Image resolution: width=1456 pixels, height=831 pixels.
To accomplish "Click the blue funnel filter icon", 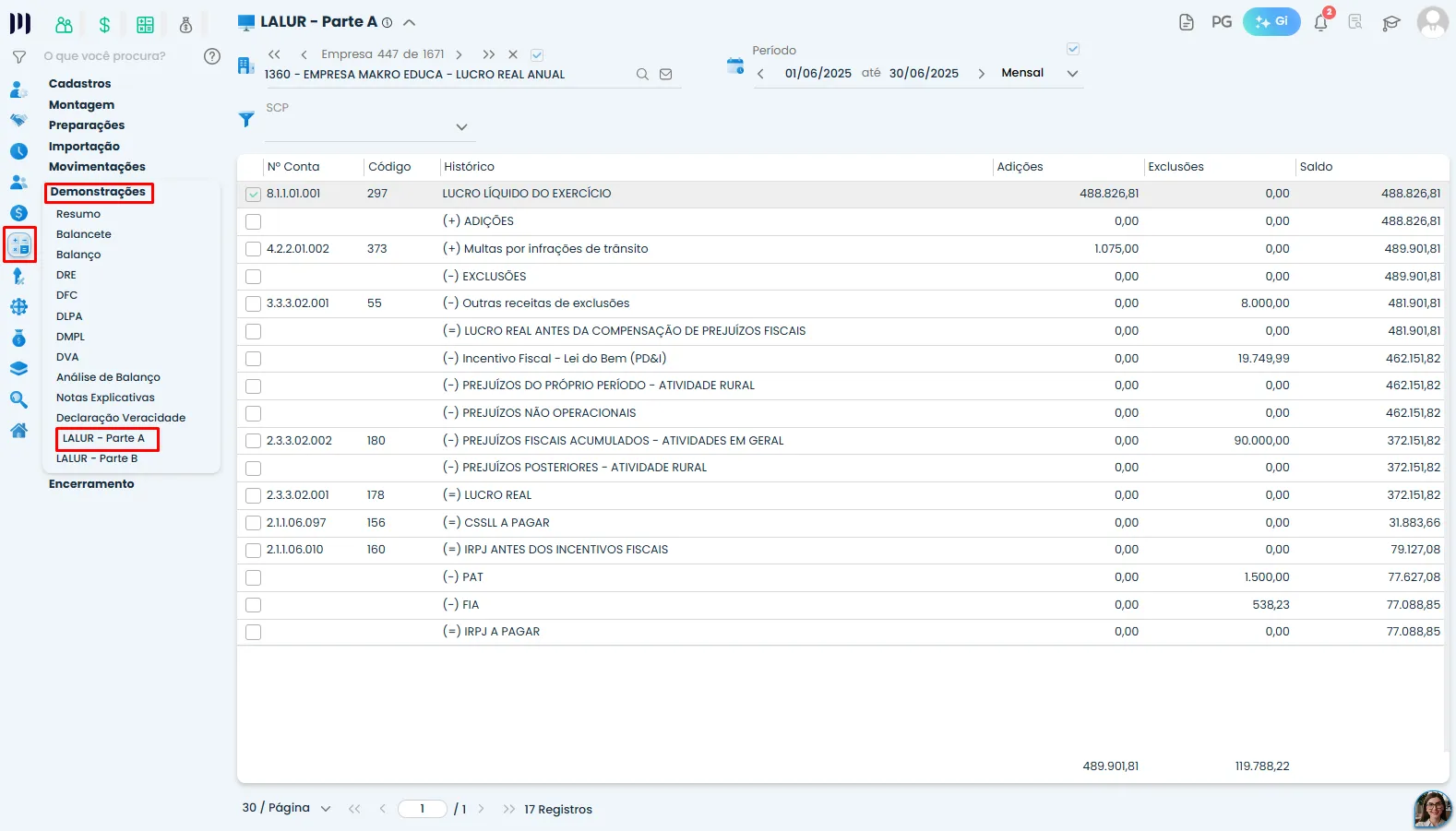I will 246,119.
